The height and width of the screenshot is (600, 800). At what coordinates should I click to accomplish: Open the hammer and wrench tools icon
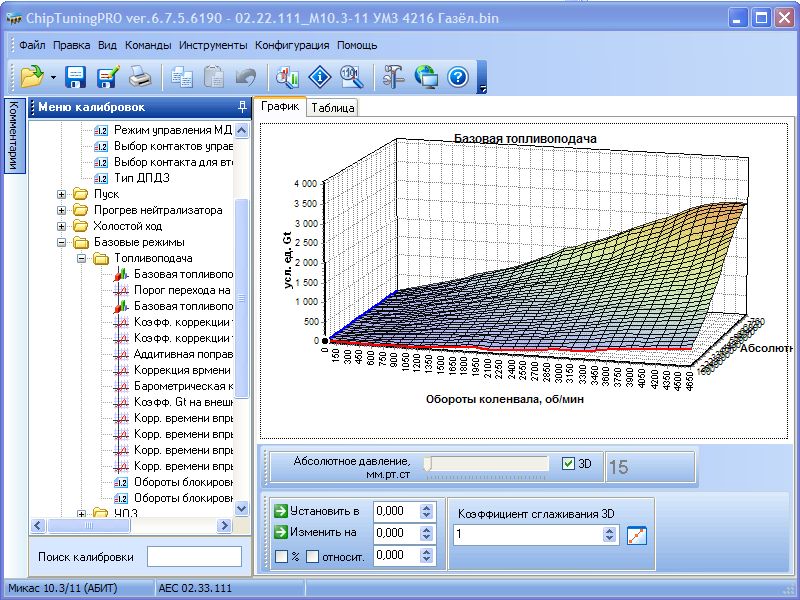coord(393,76)
